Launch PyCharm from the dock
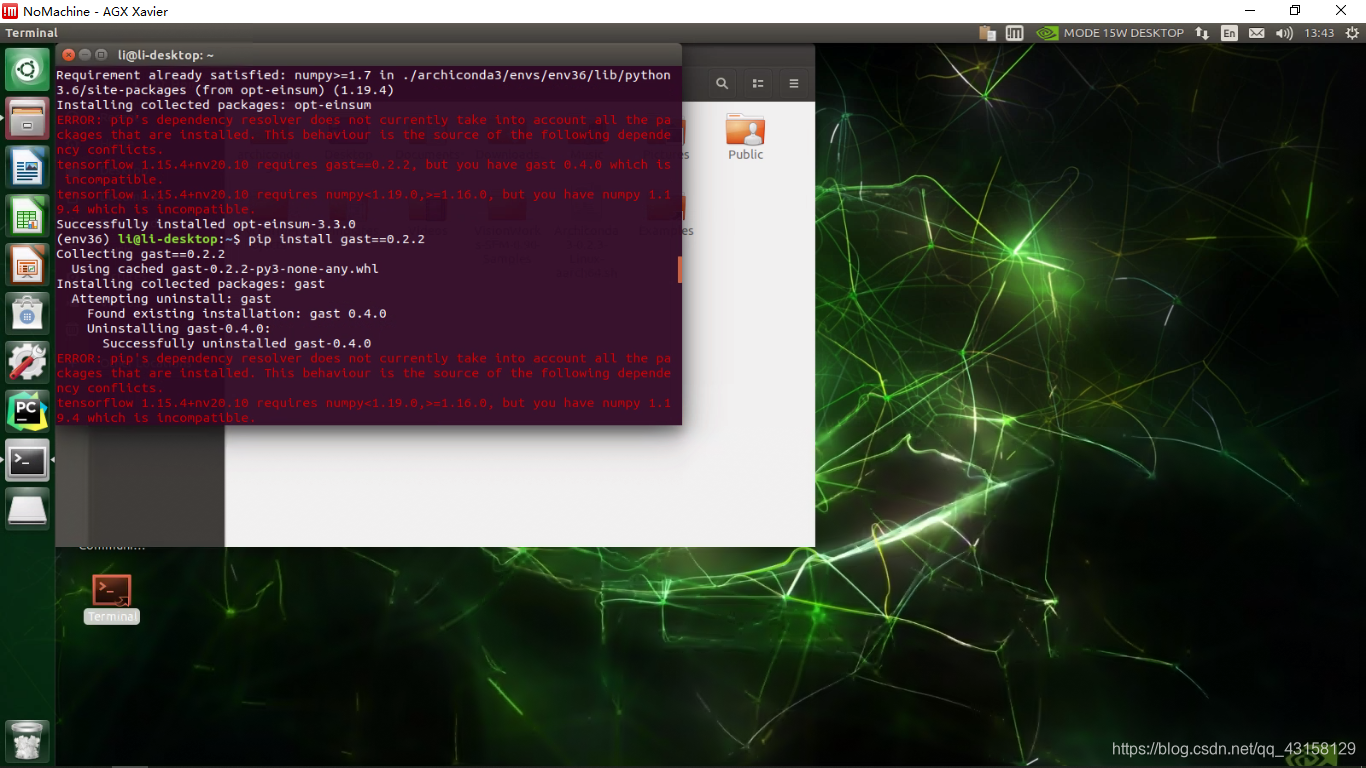 tap(27, 412)
